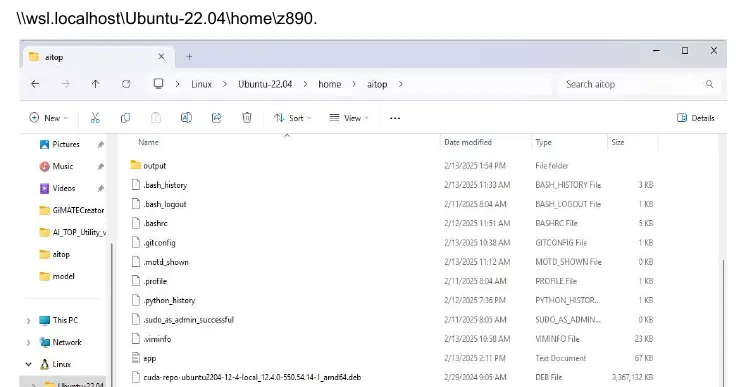740x387 pixels.
Task: Collapse the Linux tree node
Action: point(28,364)
